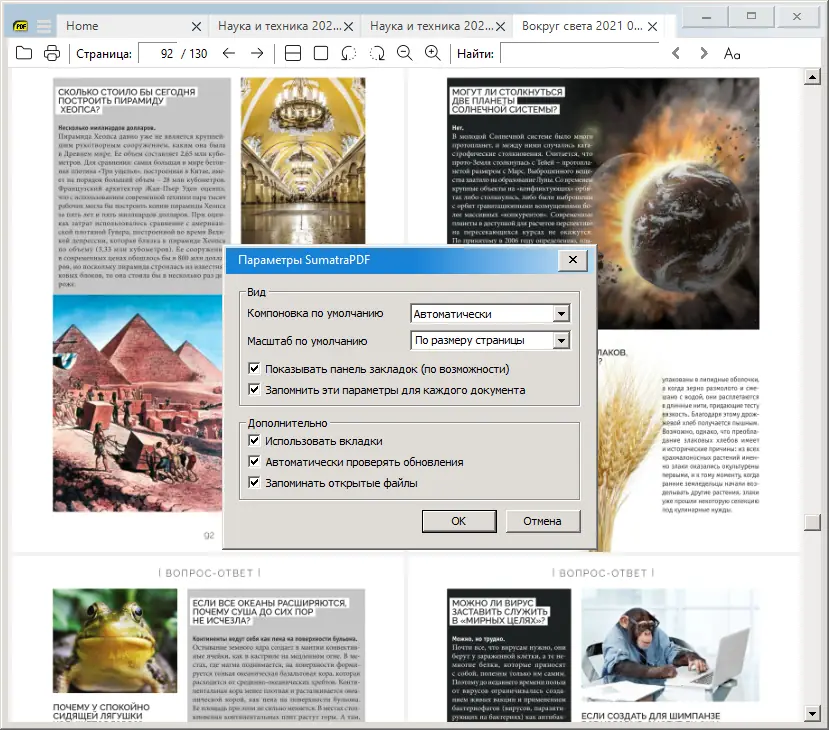Disable Автоматически проверять обновления
Screen dimensions: 829x730
tap(254, 461)
